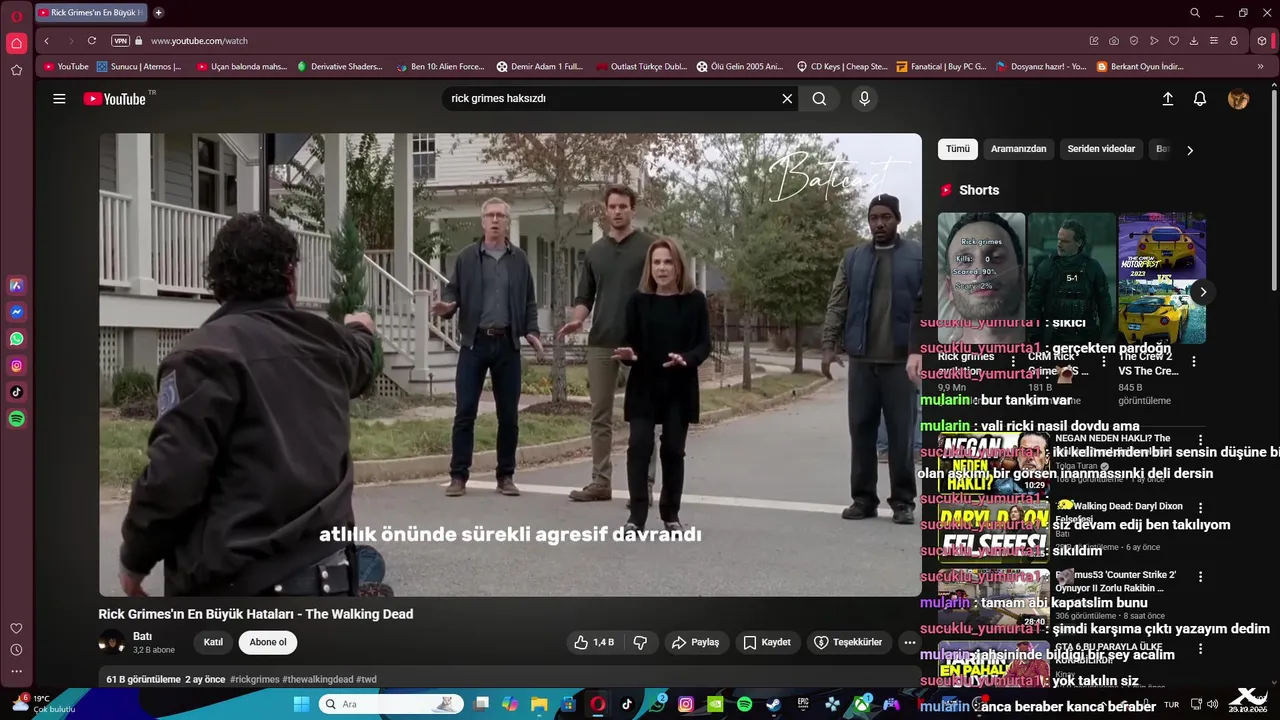Click the browser address bar URL
The height and width of the screenshot is (720, 1280).
point(199,41)
